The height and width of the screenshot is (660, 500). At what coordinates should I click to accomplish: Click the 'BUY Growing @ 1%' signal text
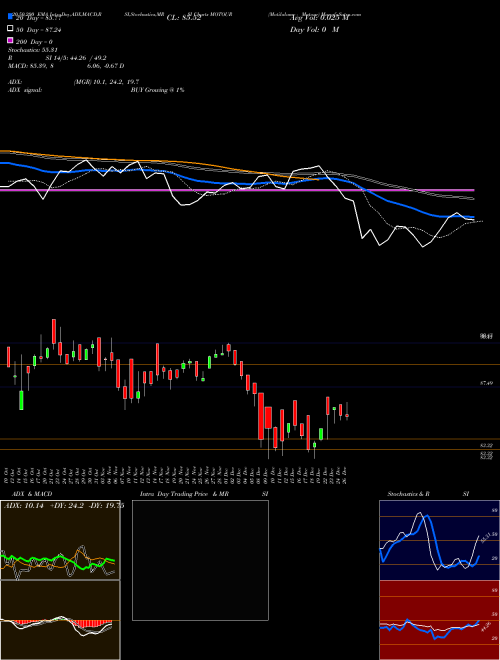(x=157, y=90)
